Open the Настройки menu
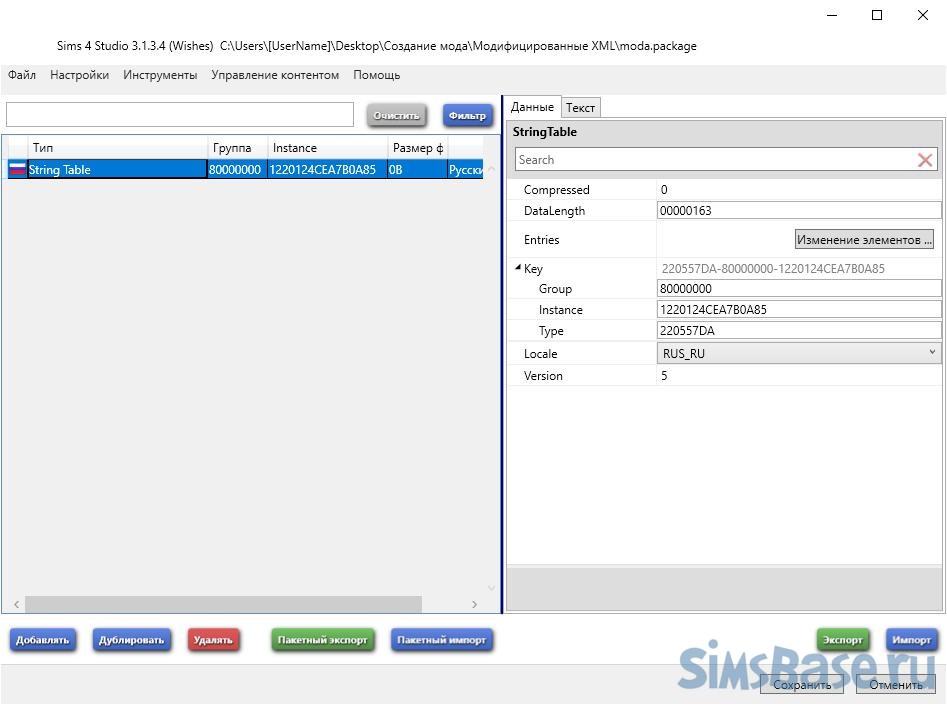 (79, 75)
